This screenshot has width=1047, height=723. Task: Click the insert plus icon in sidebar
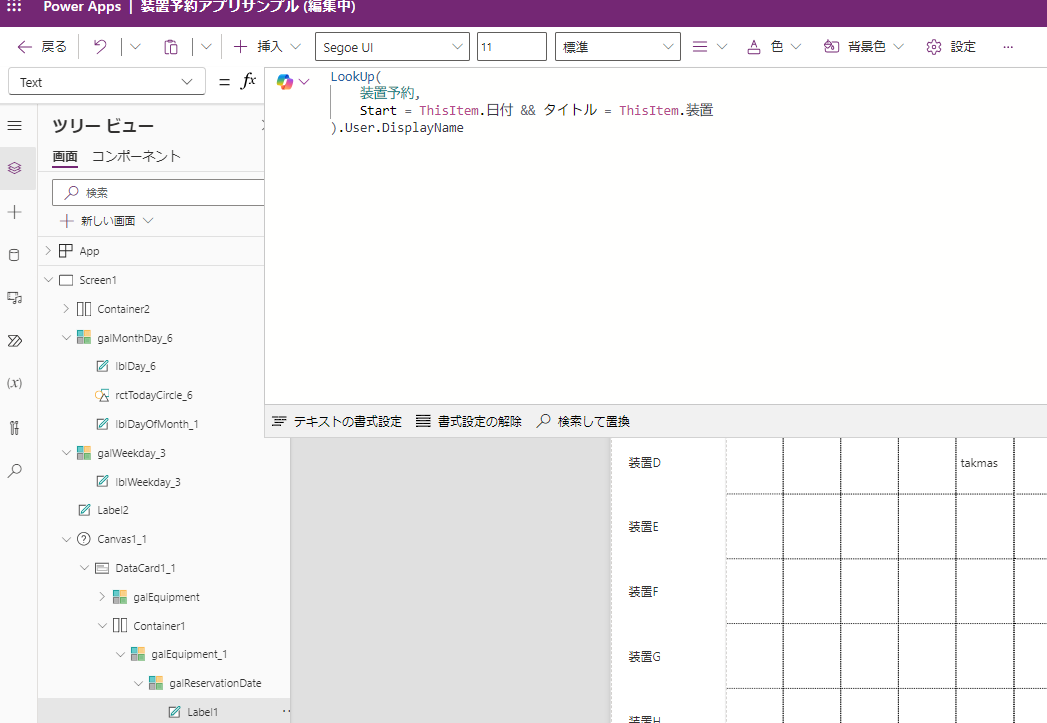point(15,212)
